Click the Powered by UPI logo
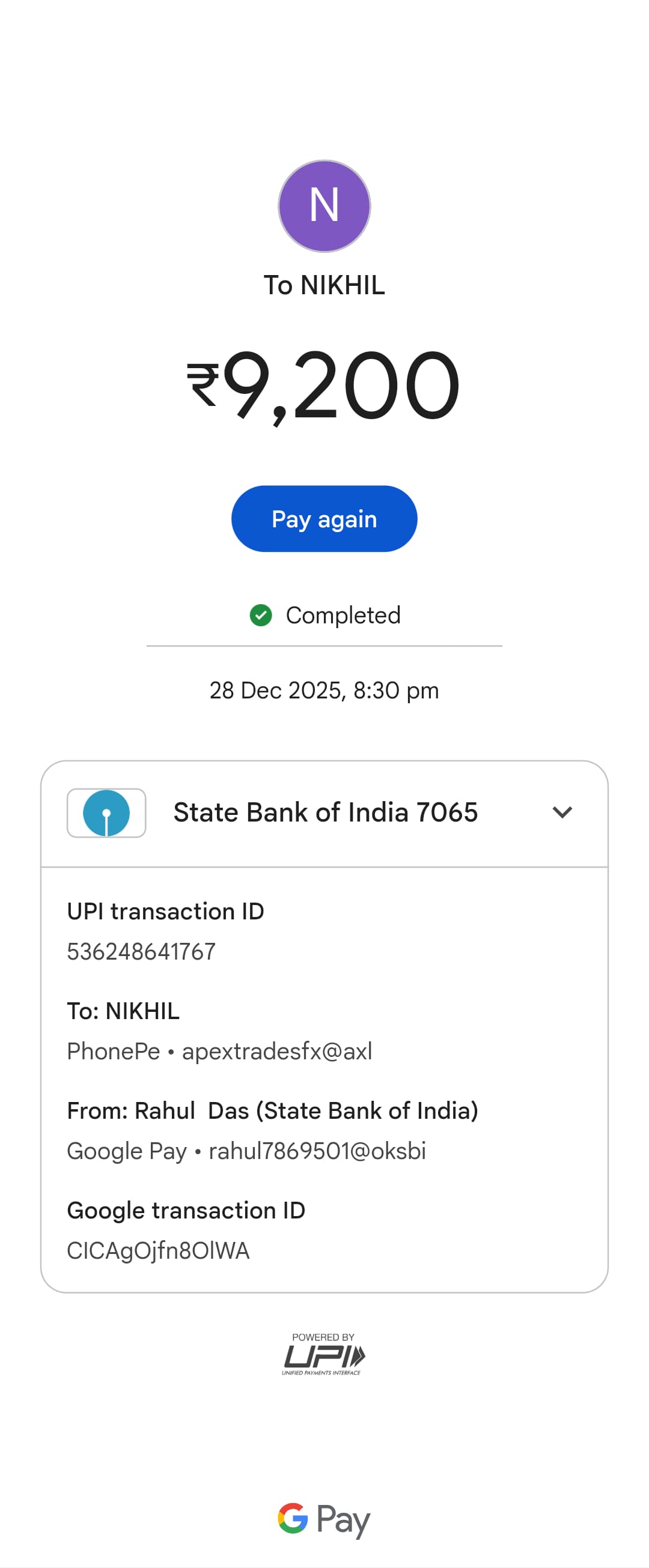649x1568 pixels. (323, 1354)
